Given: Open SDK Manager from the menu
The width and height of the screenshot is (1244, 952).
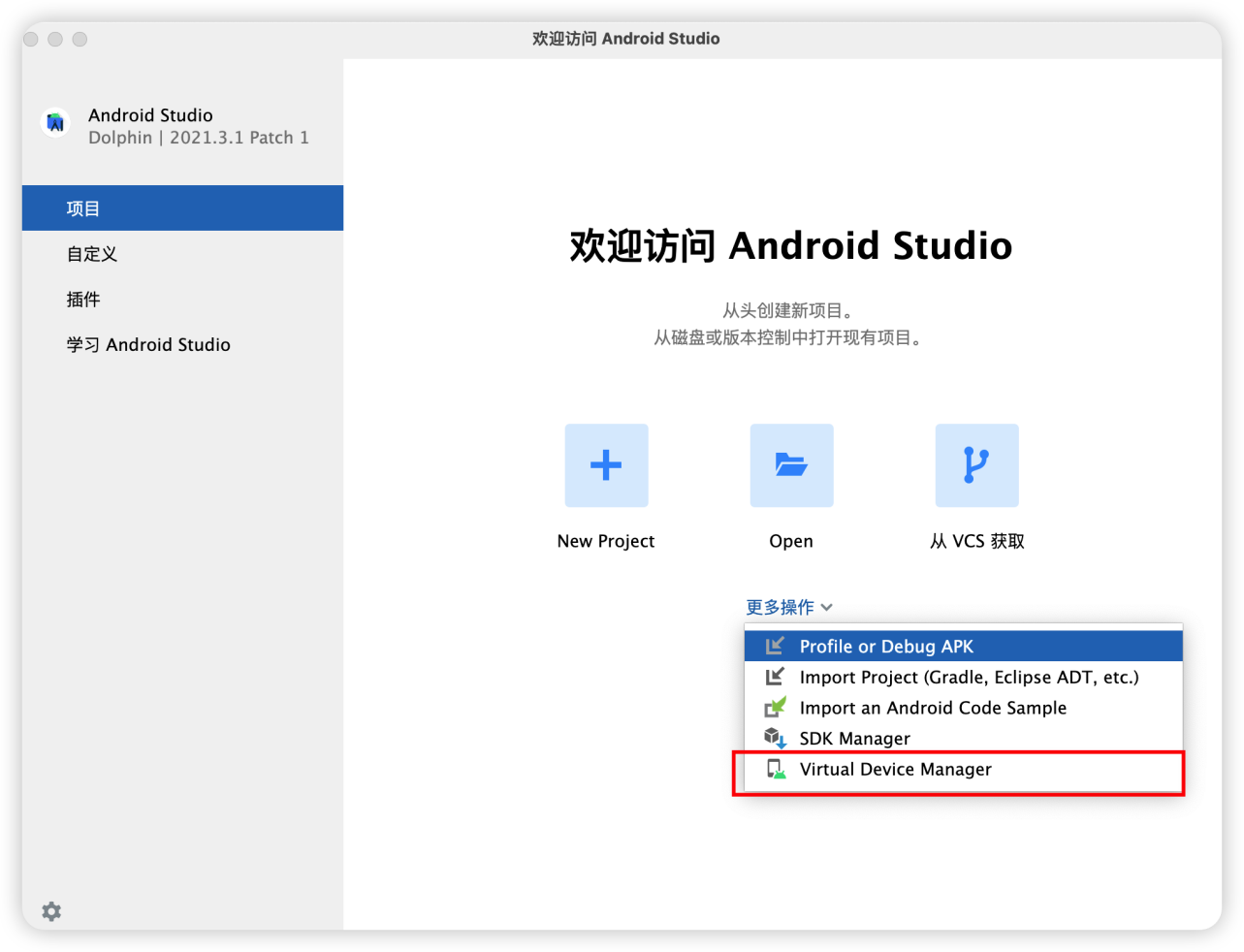Looking at the screenshot, I should click(x=964, y=739).
